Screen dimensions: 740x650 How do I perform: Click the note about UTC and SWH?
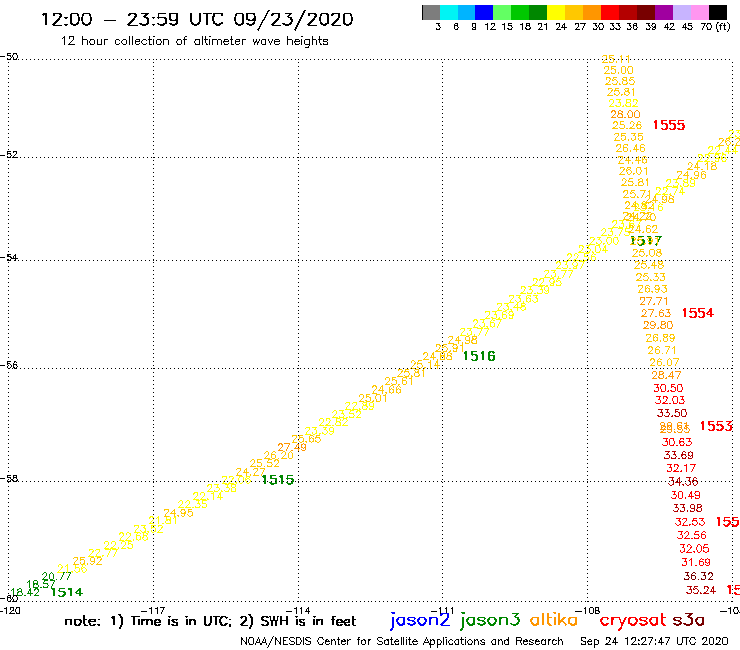(x=210, y=621)
